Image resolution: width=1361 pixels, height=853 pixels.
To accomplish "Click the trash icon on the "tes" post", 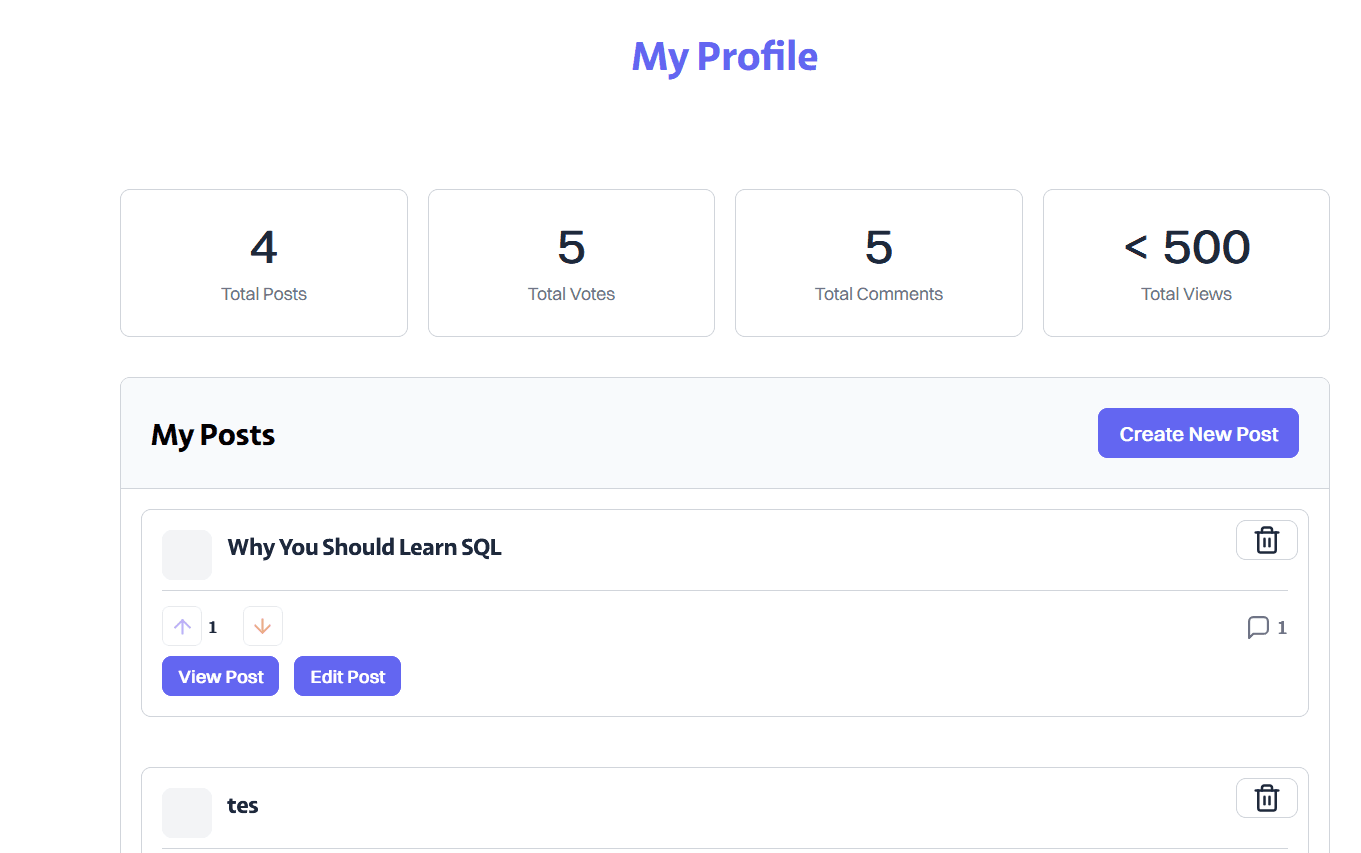I will click(1266, 798).
